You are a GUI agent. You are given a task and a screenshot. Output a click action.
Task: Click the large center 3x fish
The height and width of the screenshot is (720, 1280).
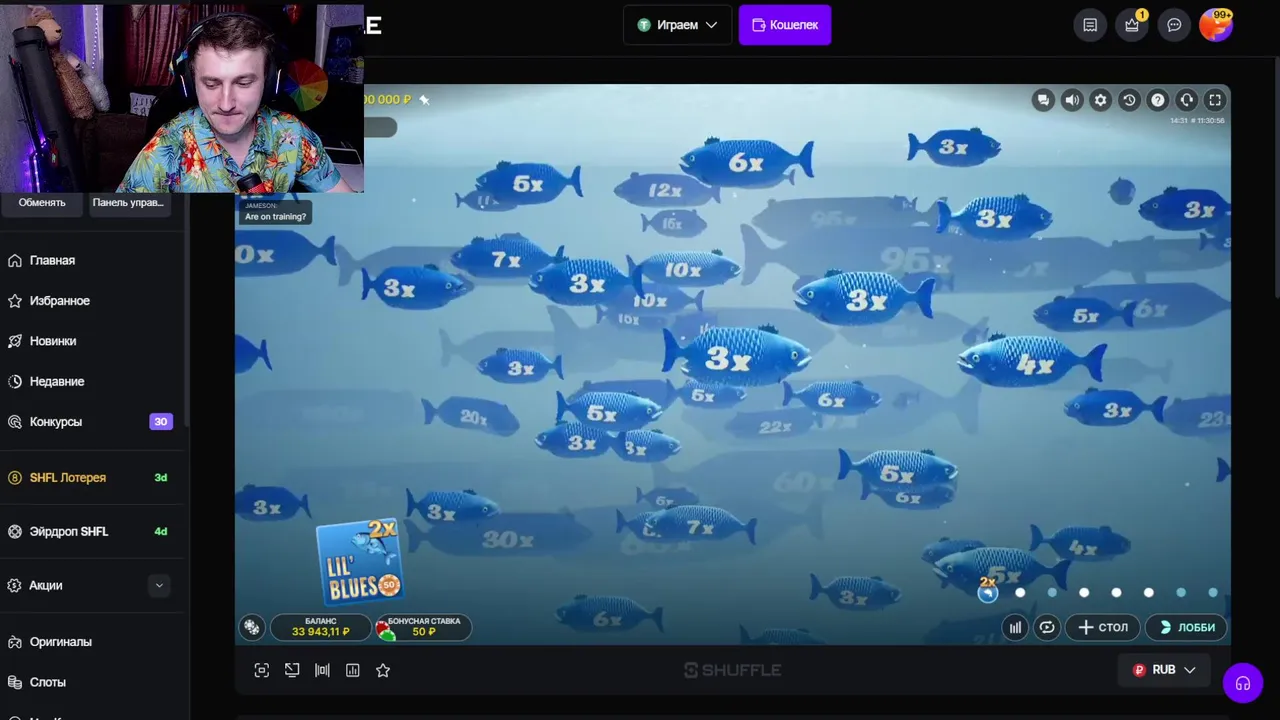click(x=737, y=356)
